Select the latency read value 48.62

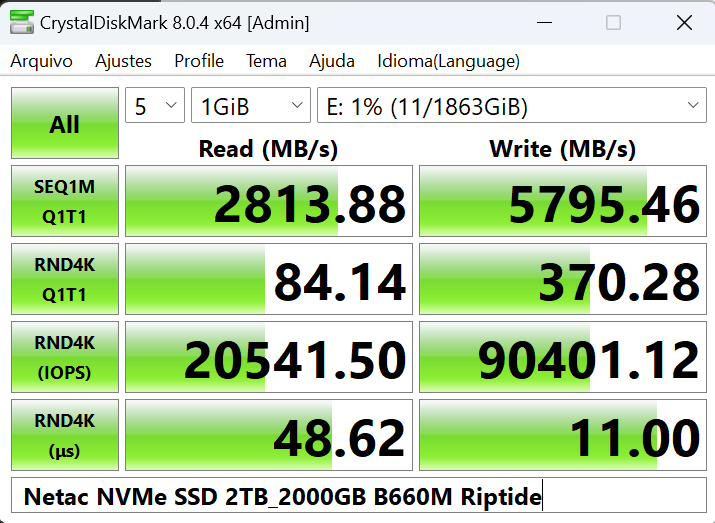269,435
